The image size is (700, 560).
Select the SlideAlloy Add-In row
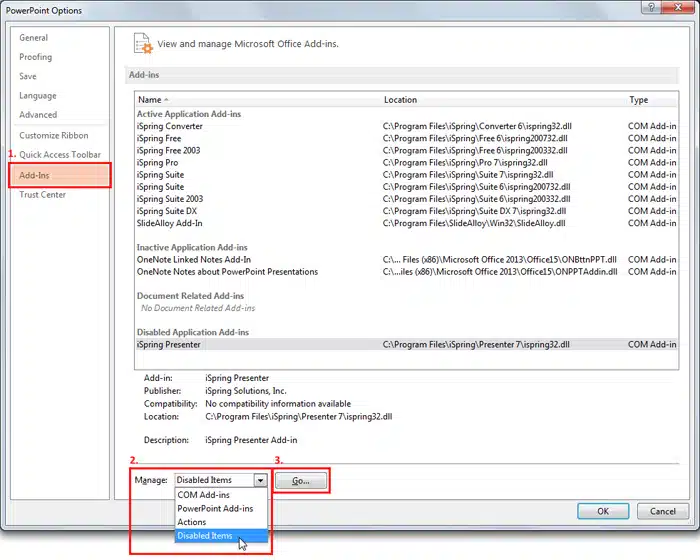[407, 223]
